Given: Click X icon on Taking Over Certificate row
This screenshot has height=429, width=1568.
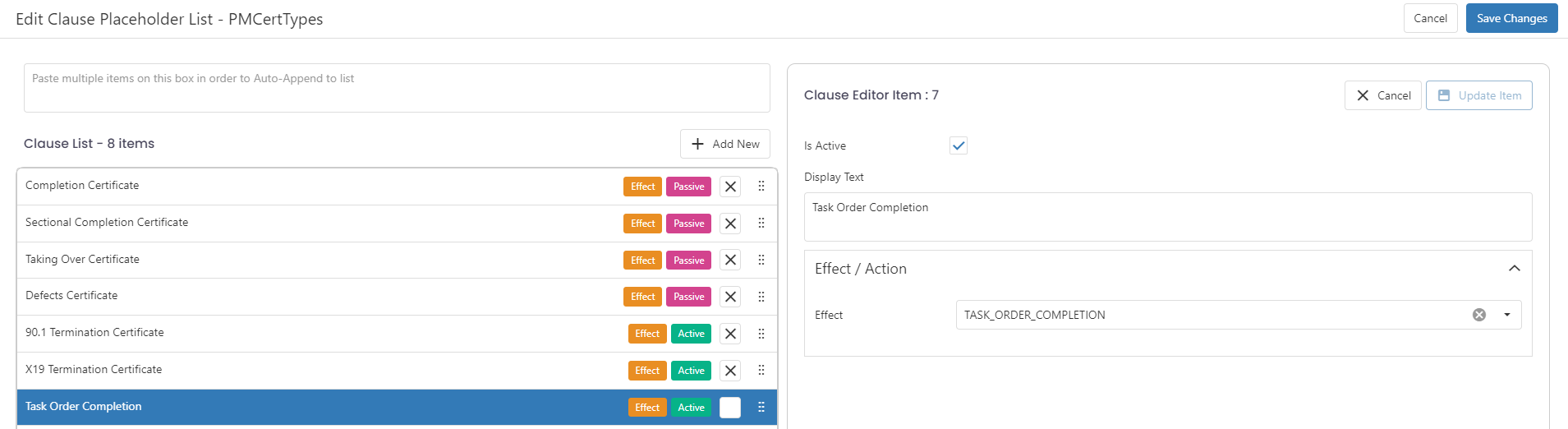Looking at the screenshot, I should pyautogui.click(x=730, y=260).
